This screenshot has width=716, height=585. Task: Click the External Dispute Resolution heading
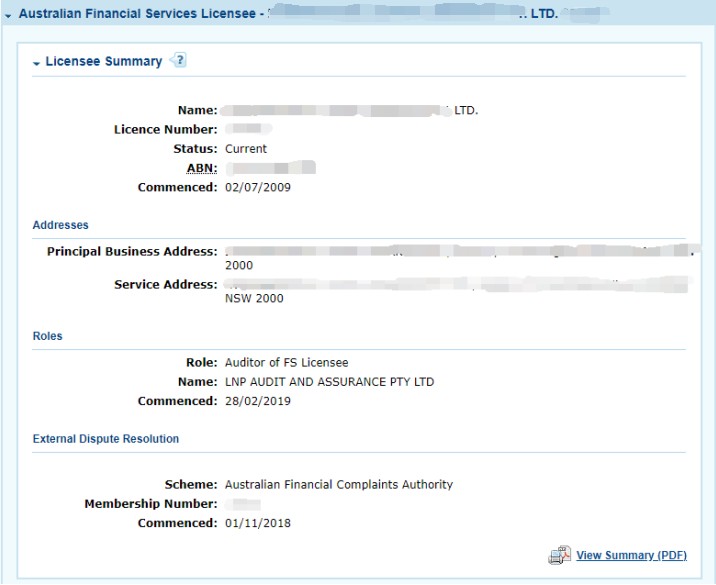coord(106,438)
